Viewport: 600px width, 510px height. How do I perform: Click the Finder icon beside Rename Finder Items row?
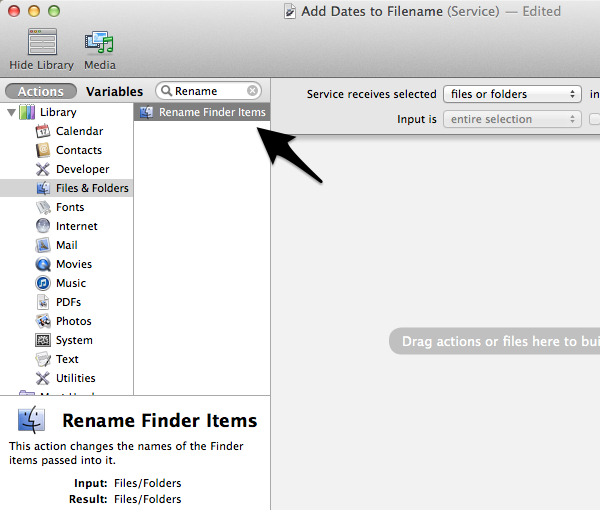(146, 112)
